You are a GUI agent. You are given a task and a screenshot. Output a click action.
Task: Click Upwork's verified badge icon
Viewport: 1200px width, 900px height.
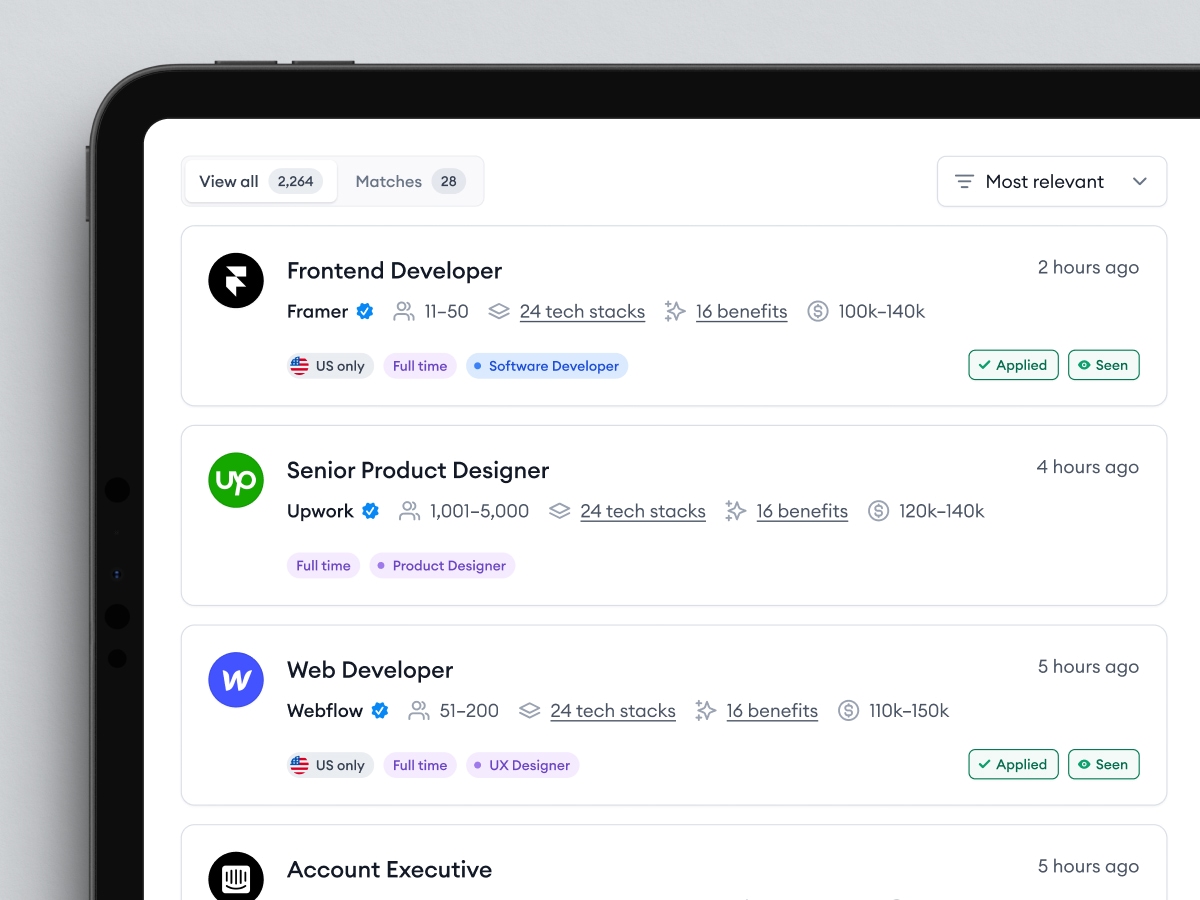[x=371, y=511]
